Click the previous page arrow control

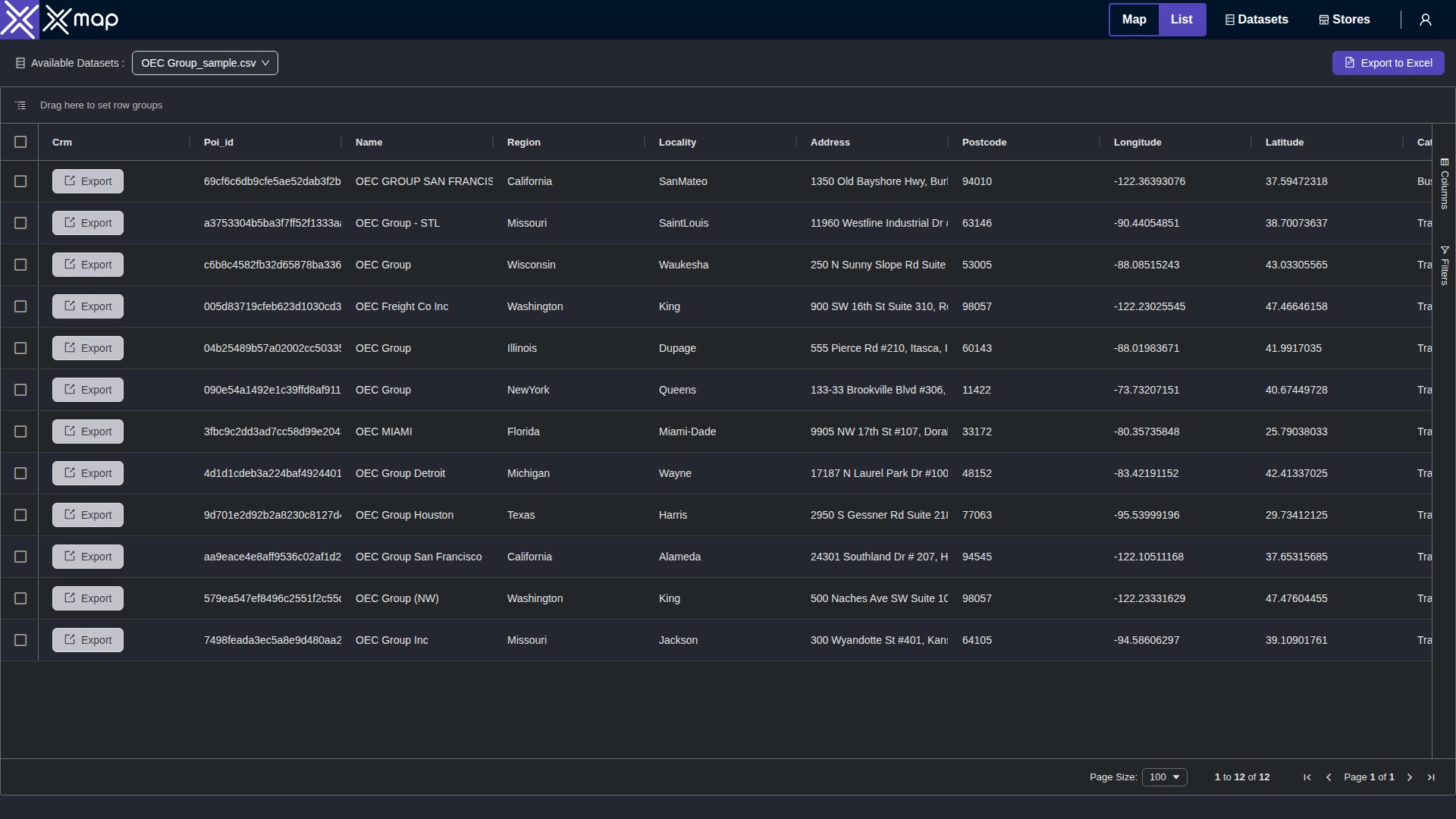[1329, 777]
